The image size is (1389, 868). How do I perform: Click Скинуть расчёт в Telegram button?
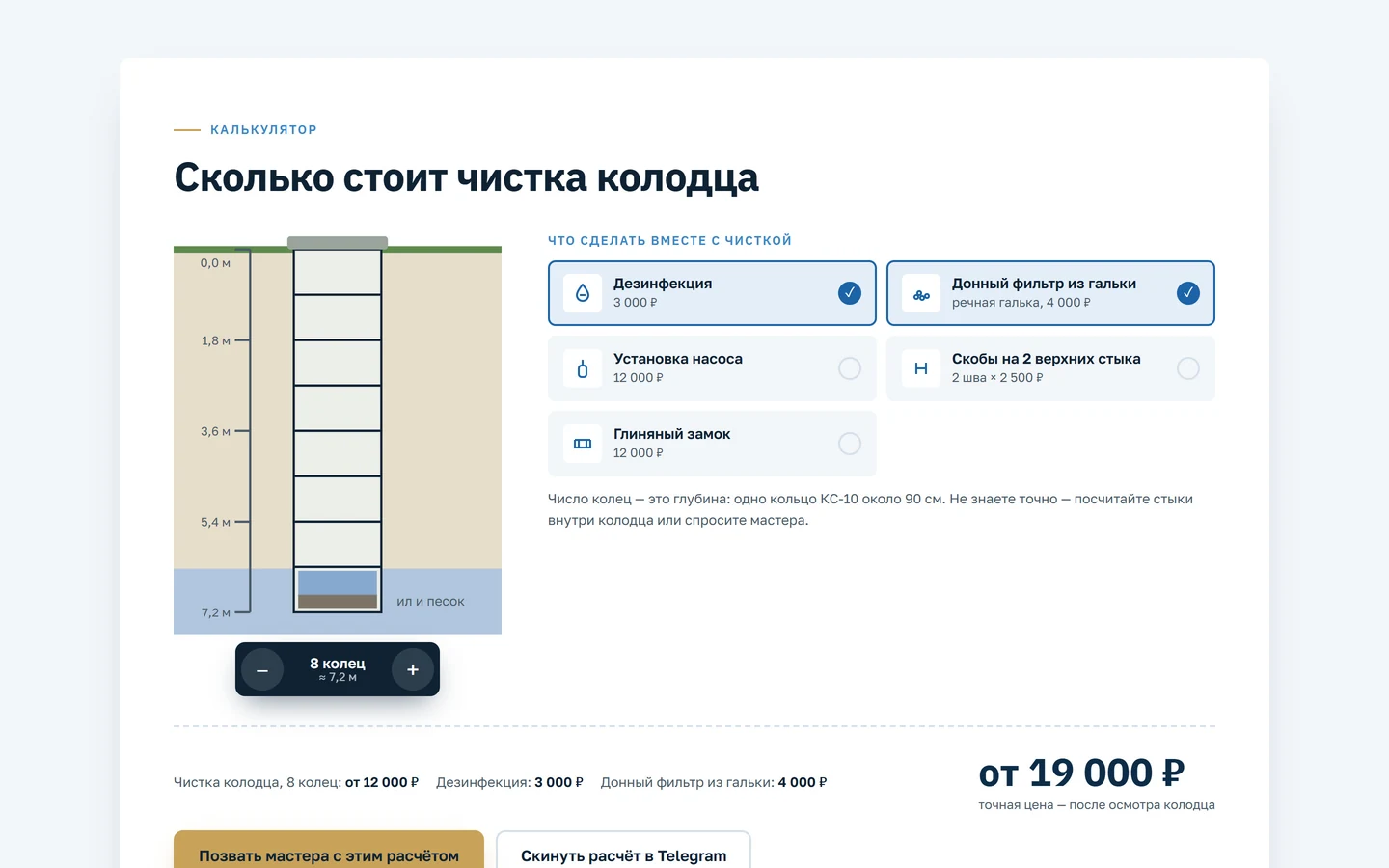pos(623,850)
